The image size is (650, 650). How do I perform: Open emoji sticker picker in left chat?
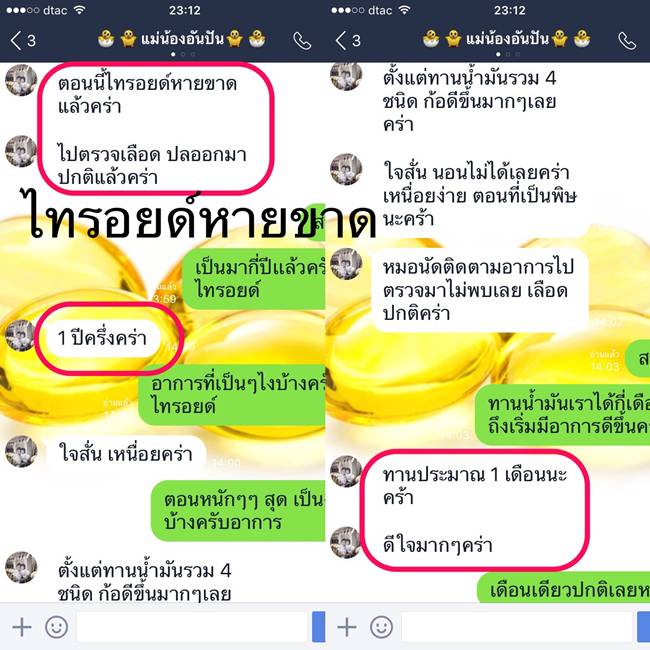click(56, 627)
